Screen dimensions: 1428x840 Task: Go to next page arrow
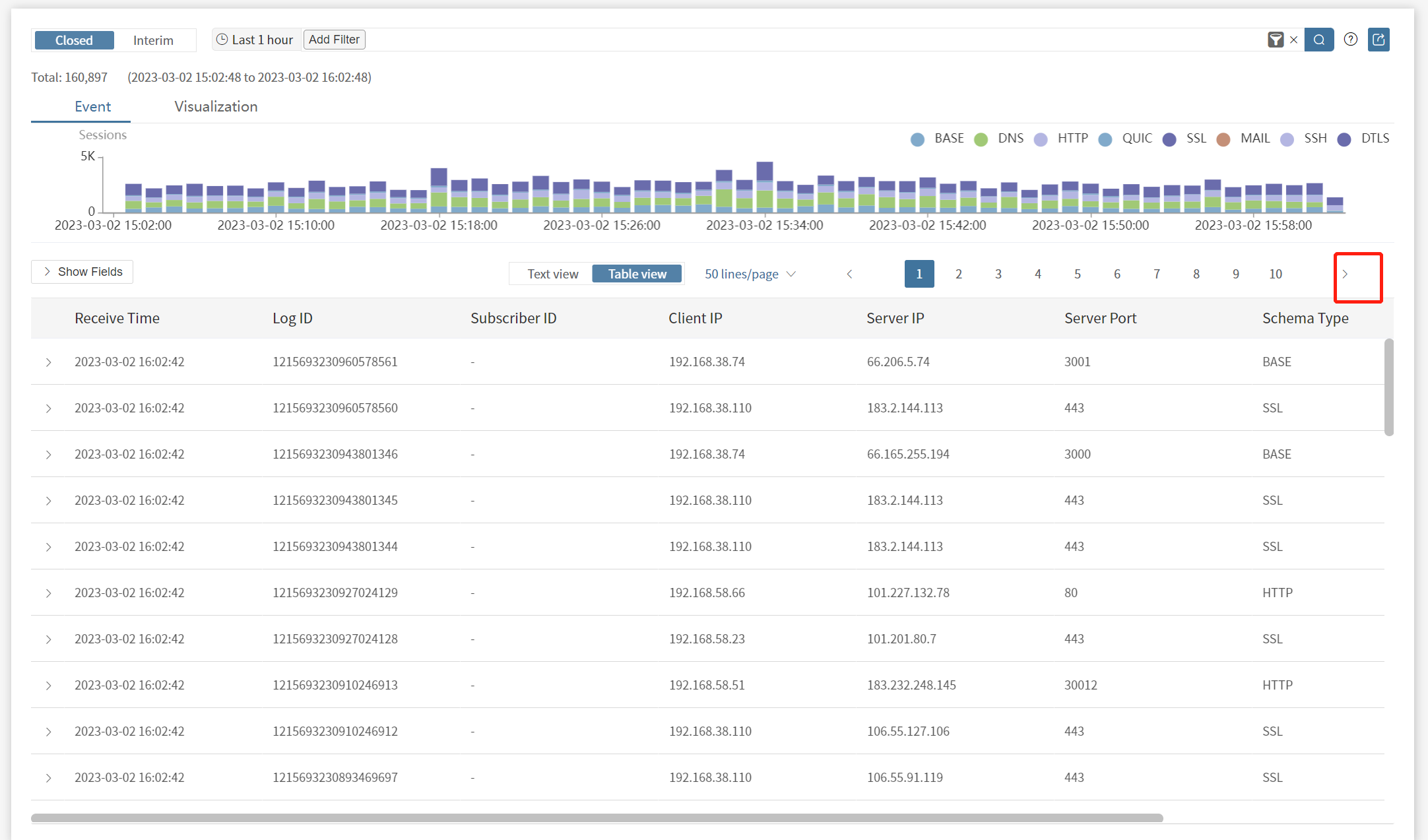tap(1345, 274)
